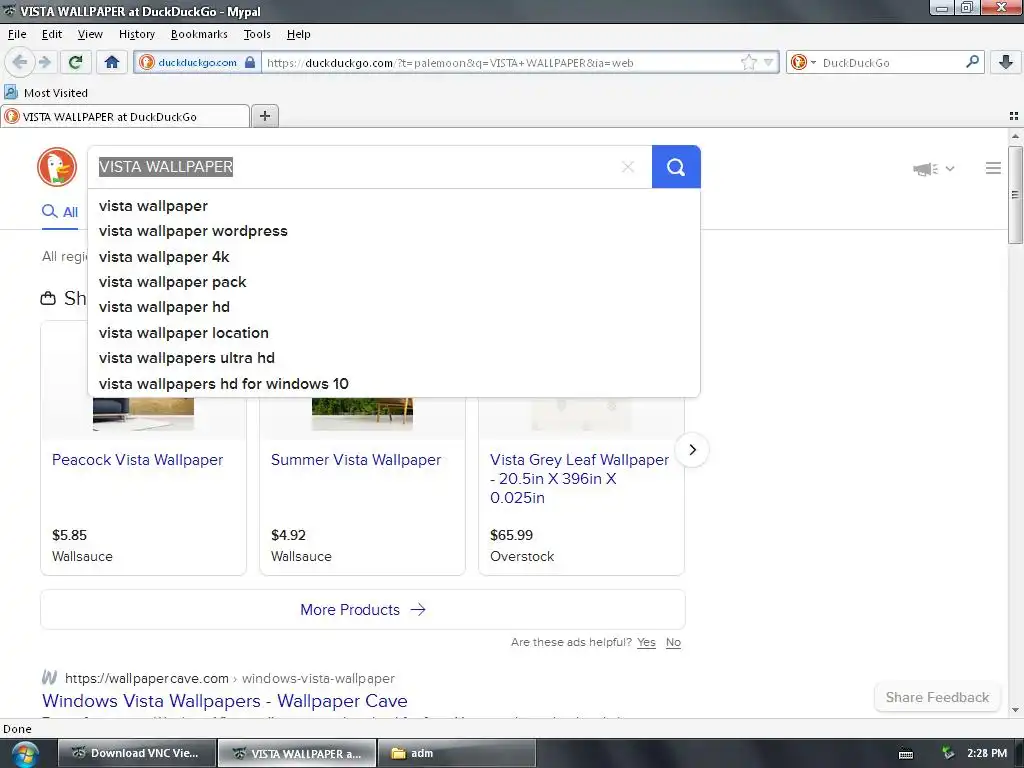The image size is (1024, 768).
Task: Click the Share Feedback button
Action: point(937,697)
